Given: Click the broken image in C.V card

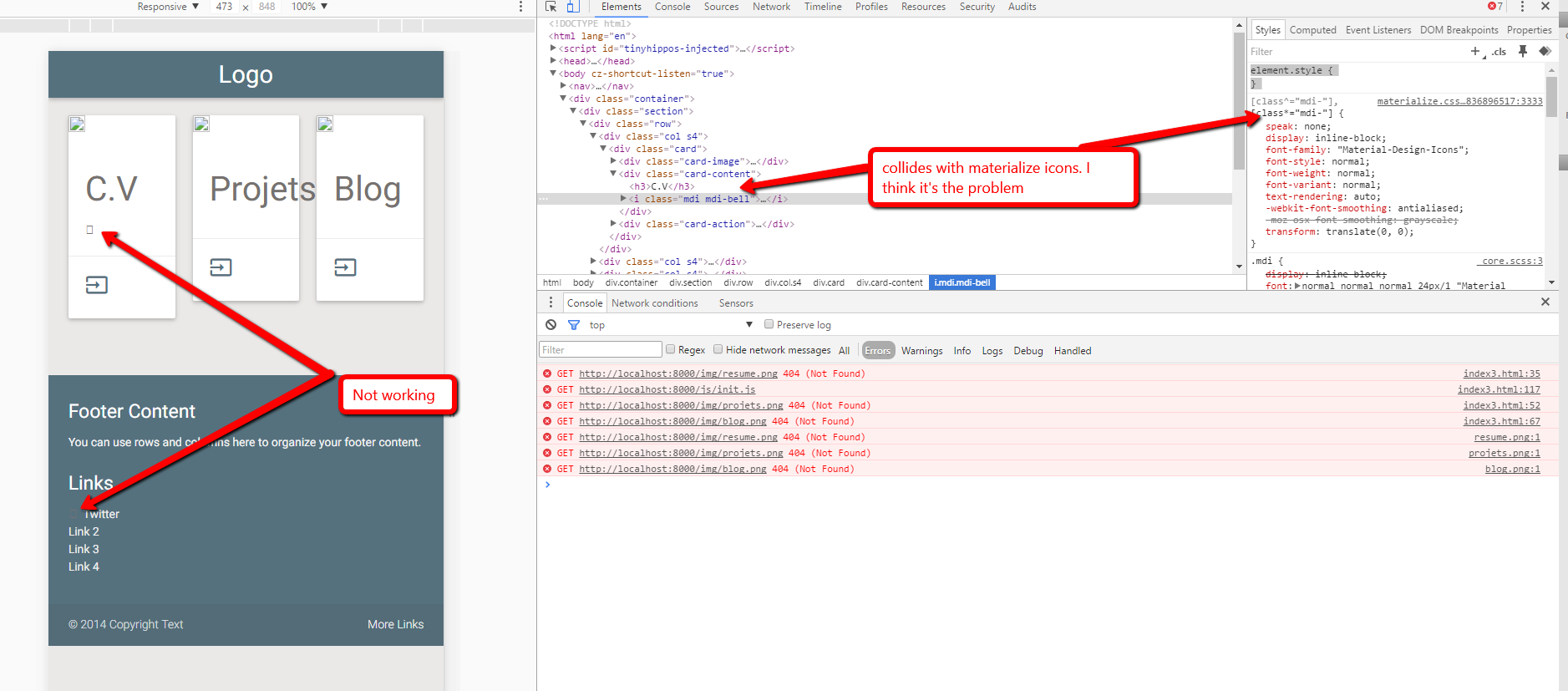Looking at the screenshot, I should tap(77, 124).
